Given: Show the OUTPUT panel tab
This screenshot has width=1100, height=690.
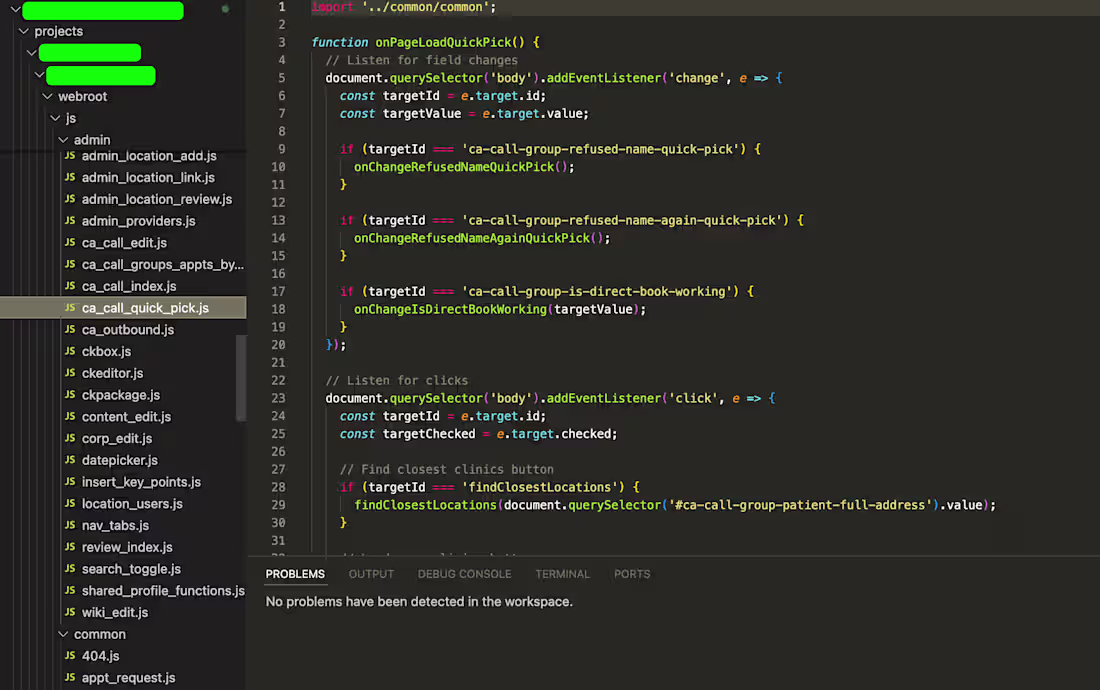Looking at the screenshot, I should click(x=371, y=574).
